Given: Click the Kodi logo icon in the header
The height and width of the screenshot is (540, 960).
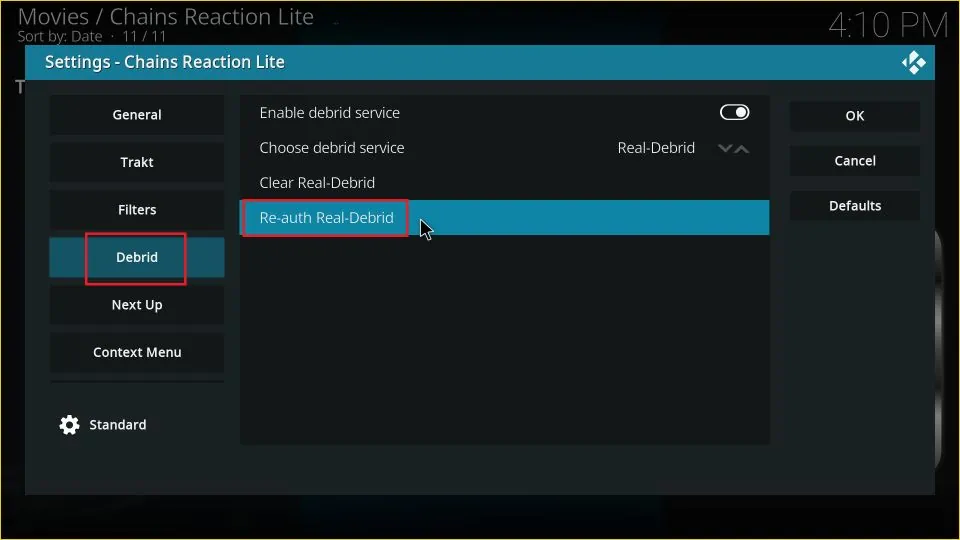Looking at the screenshot, I should [913, 62].
